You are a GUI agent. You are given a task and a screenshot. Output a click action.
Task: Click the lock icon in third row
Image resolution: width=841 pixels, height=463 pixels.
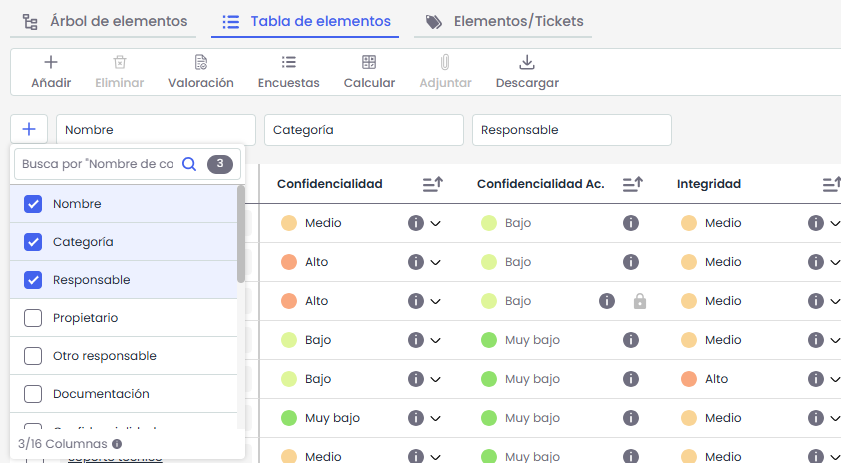pyautogui.click(x=640, y=301)
